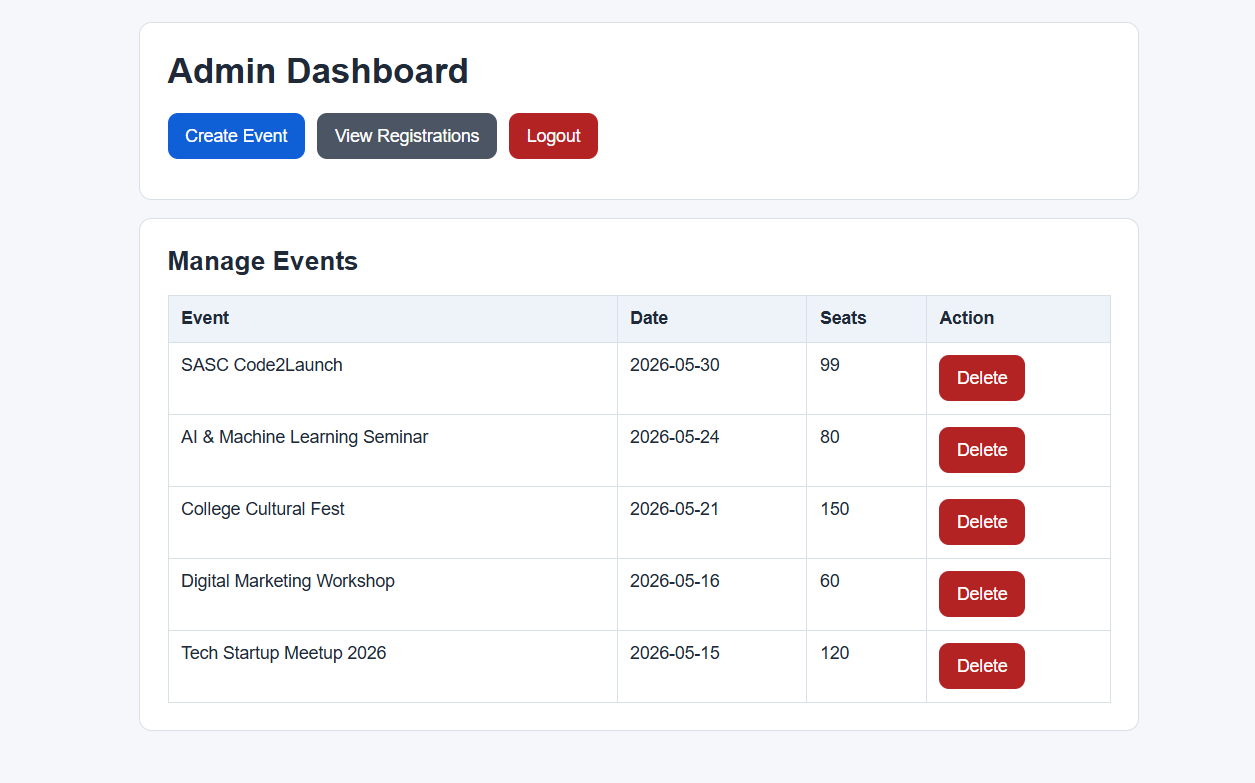Click the Create Event button
This screenshot has width=1255, height=783.
236,136
